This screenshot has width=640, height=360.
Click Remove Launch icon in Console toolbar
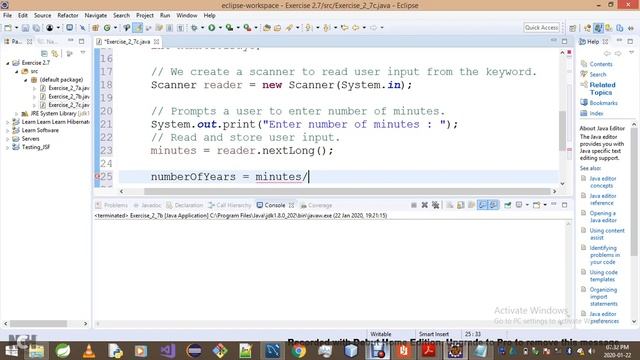coord(424,205)
